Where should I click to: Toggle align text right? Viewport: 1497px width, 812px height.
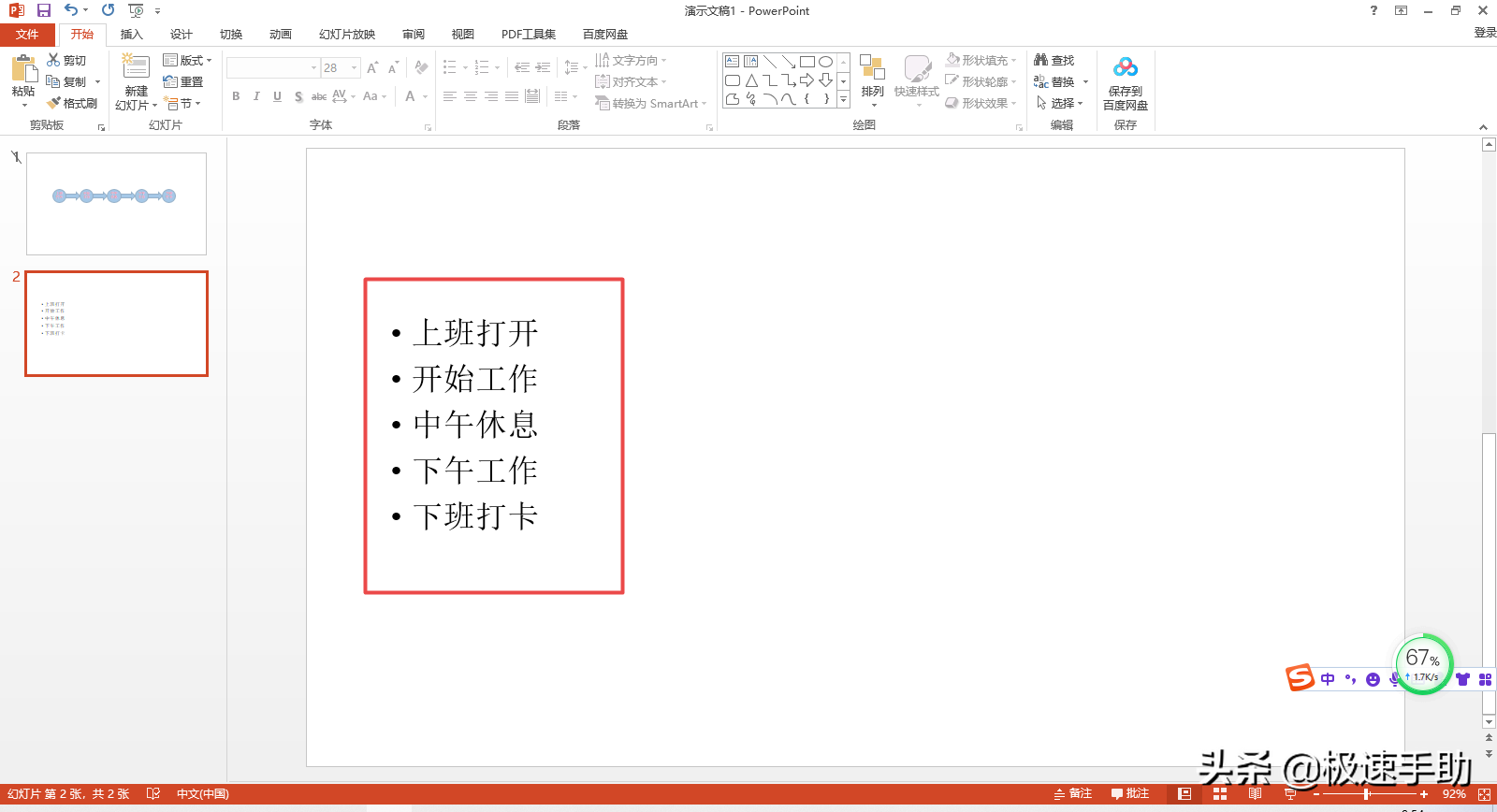pyautogui.click(x=491, y=96)
